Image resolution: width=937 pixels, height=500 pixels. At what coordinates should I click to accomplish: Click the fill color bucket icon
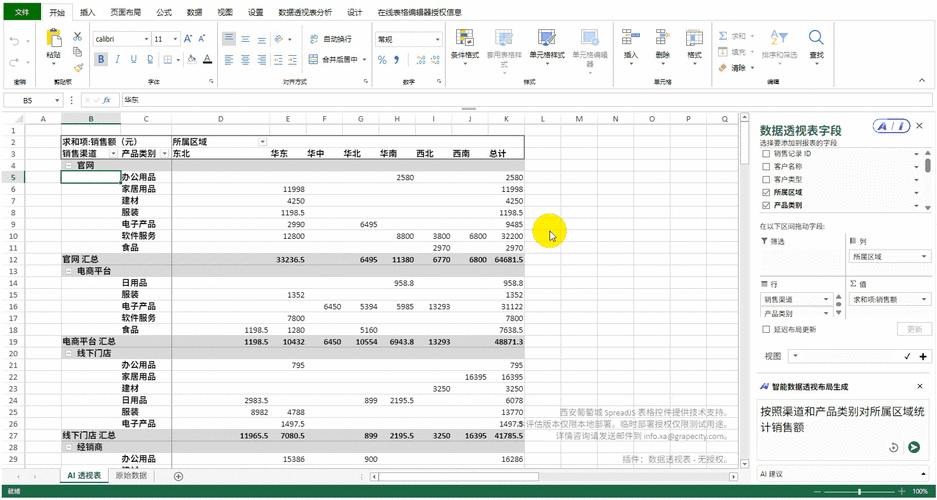pyautogui.click(x=192, y=59)
